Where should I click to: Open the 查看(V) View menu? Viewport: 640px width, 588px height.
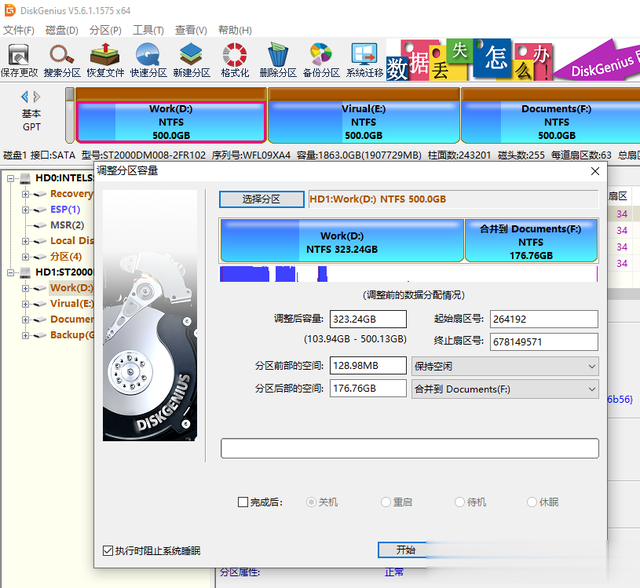(191, 30)
